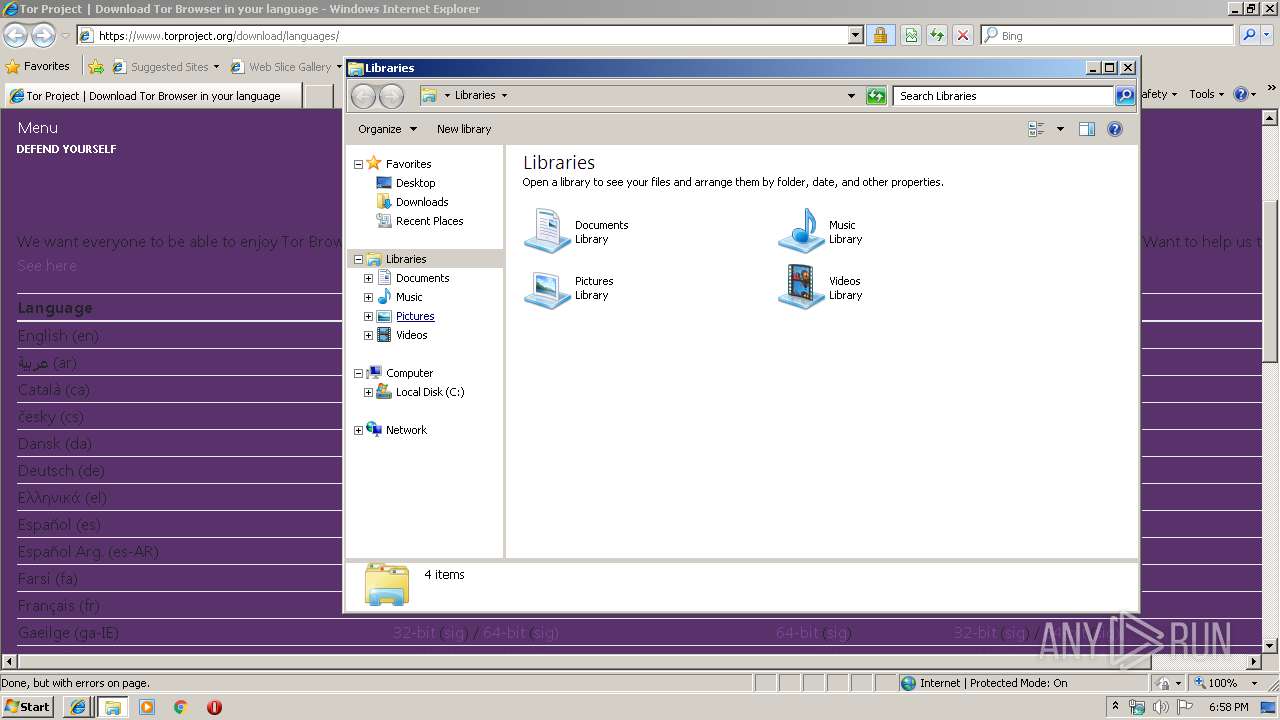The height and width of the screenshot is (720, 1280).
Task: Collapse the Libraries tree group
Action: coord(358,259)
